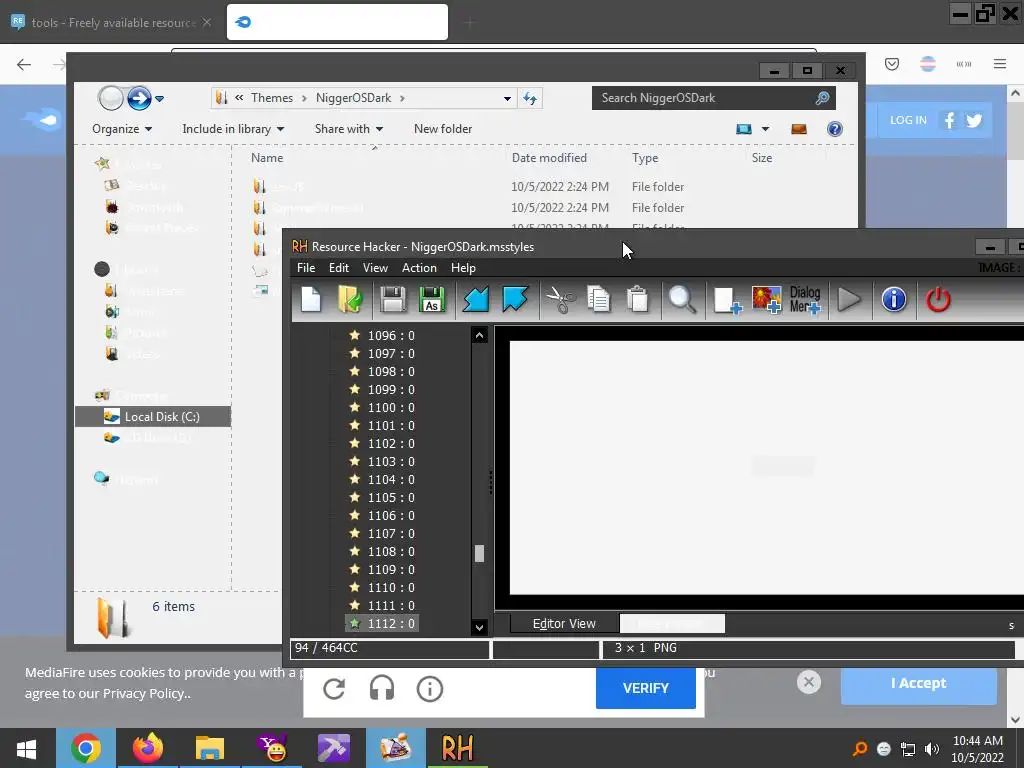Open a file in Resource Hacker

point(351,300)
